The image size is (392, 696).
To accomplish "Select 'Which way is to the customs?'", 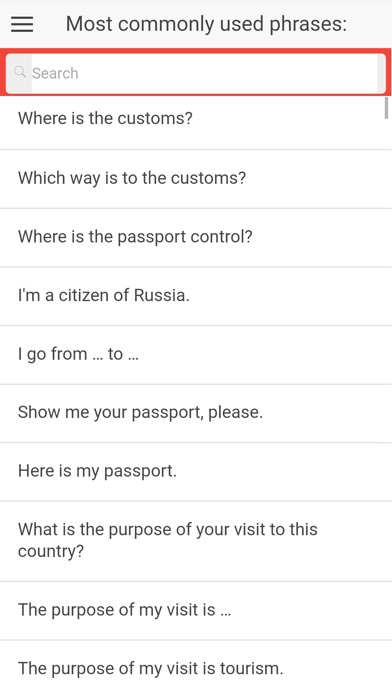I will (x=196, y=179).
